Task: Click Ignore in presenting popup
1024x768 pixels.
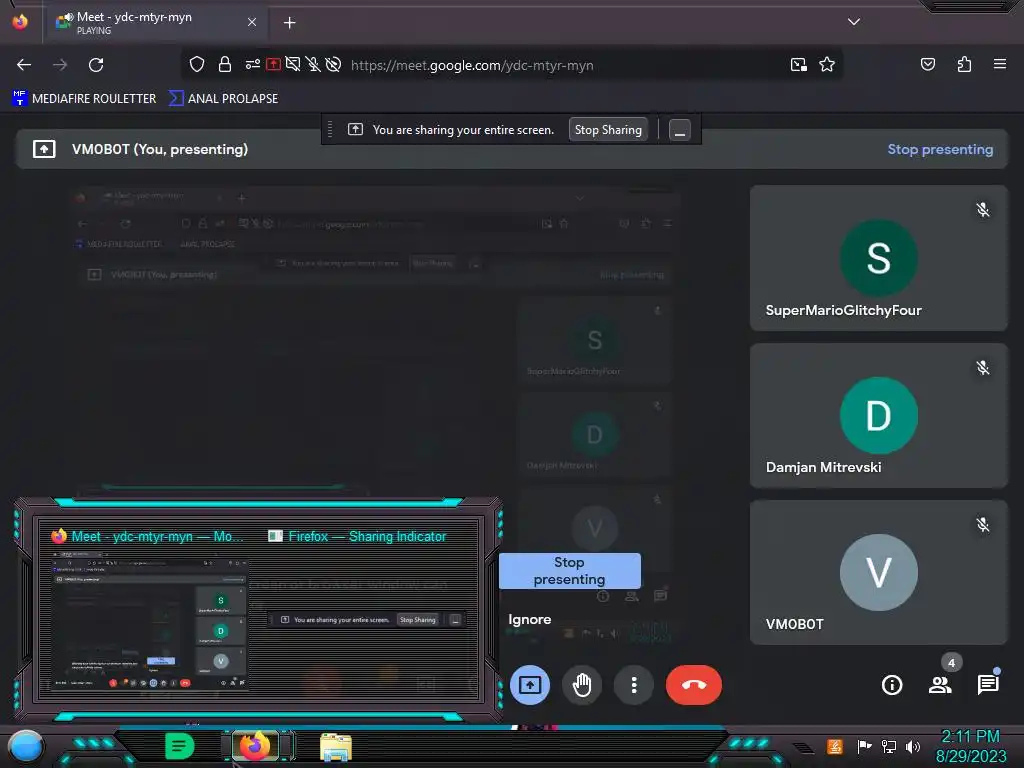Action: 530,619
